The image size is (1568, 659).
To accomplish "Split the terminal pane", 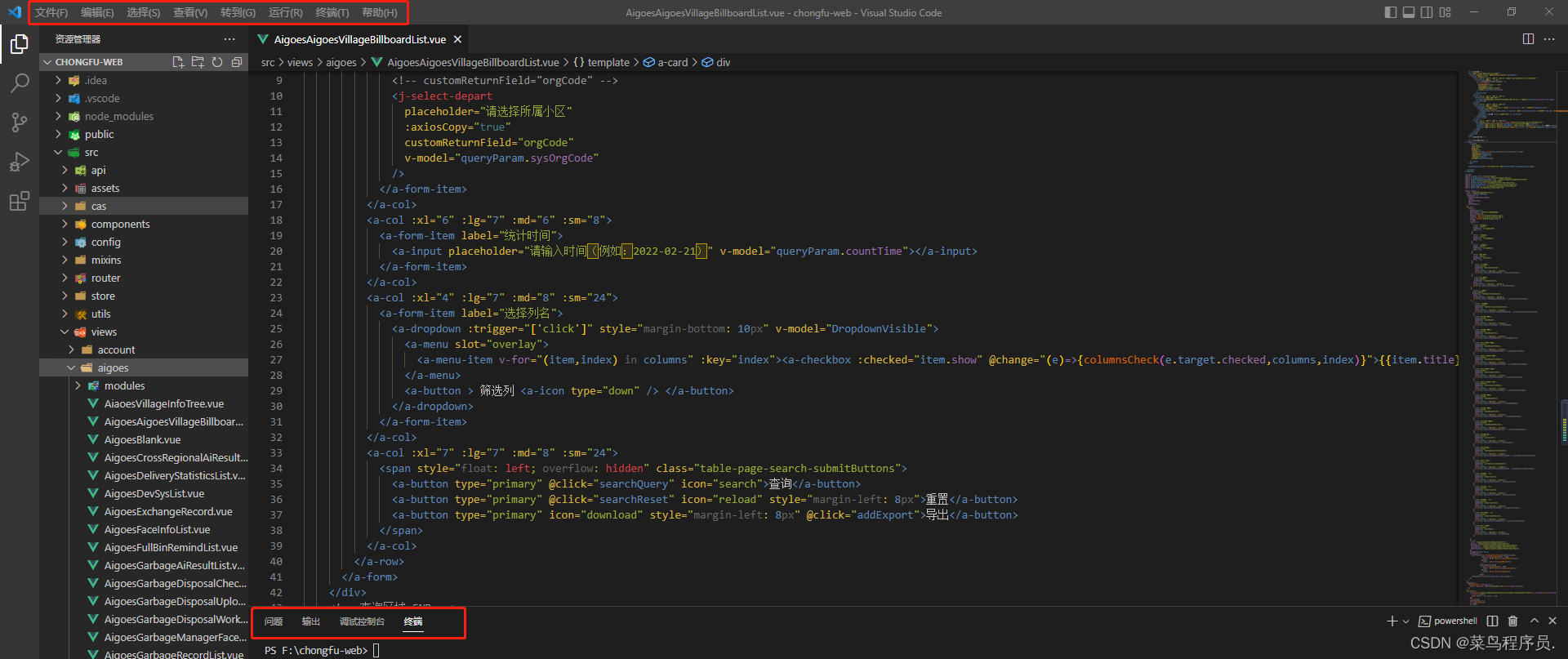I will coord(1493,621).
